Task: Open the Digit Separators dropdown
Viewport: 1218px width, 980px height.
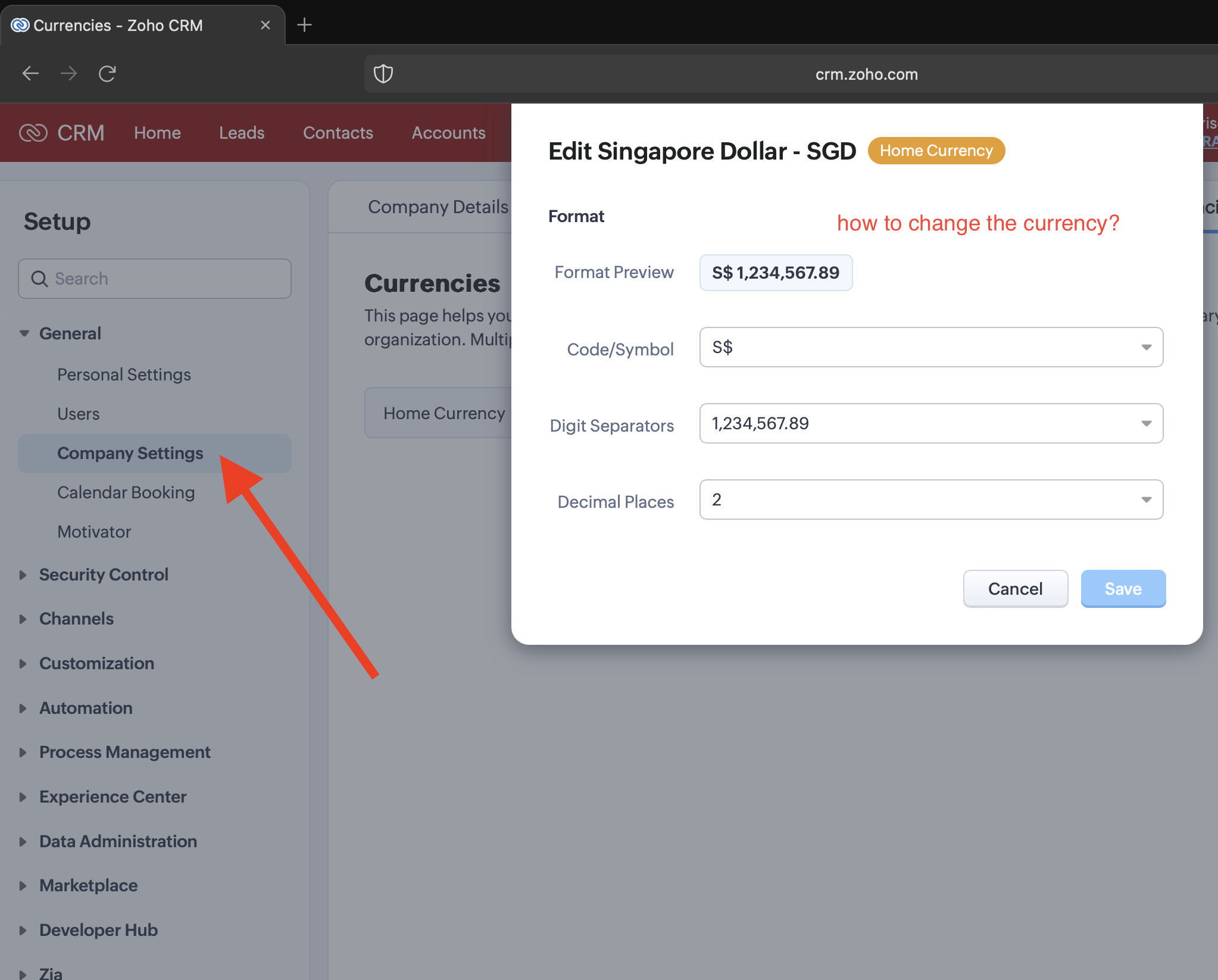Action: (x=930, y=423)
